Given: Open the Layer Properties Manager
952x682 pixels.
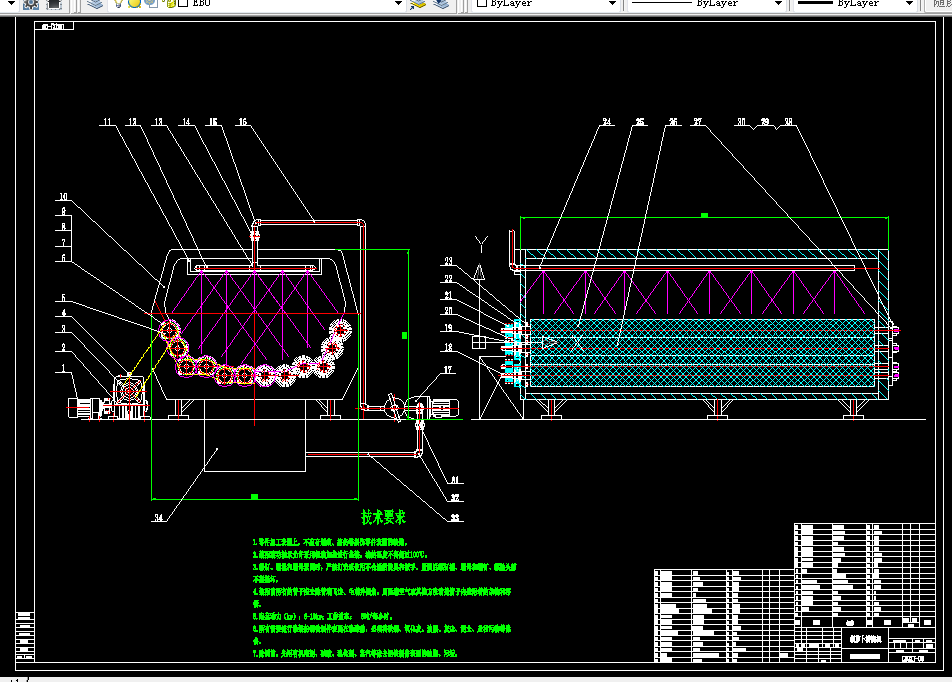Looking at the screenshot, I should (x=95, y=4).
